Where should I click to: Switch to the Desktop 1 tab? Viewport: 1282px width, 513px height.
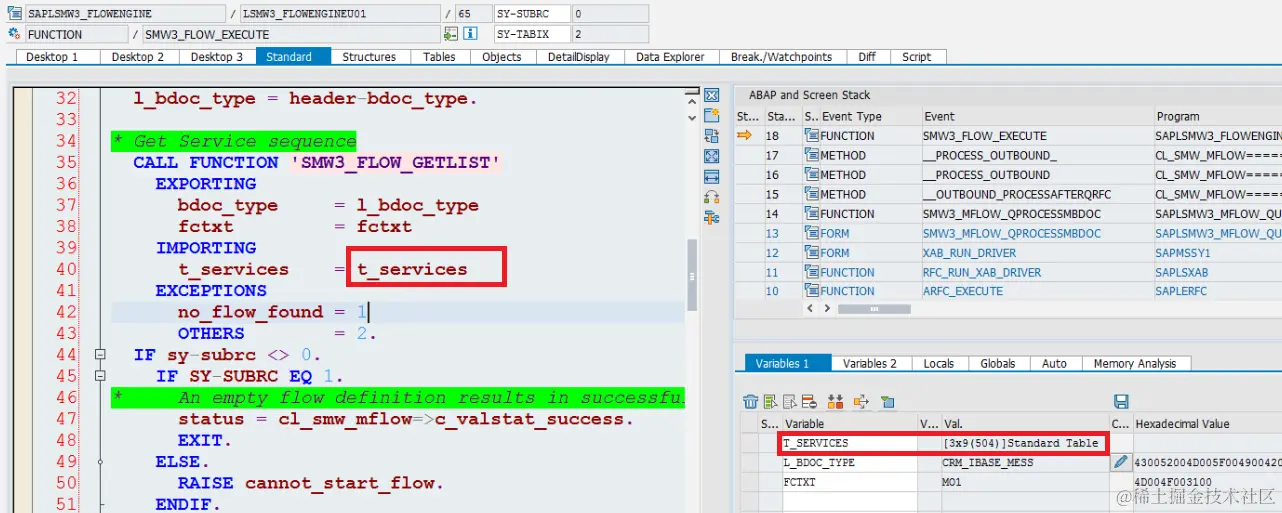click(x=52, y=57)
